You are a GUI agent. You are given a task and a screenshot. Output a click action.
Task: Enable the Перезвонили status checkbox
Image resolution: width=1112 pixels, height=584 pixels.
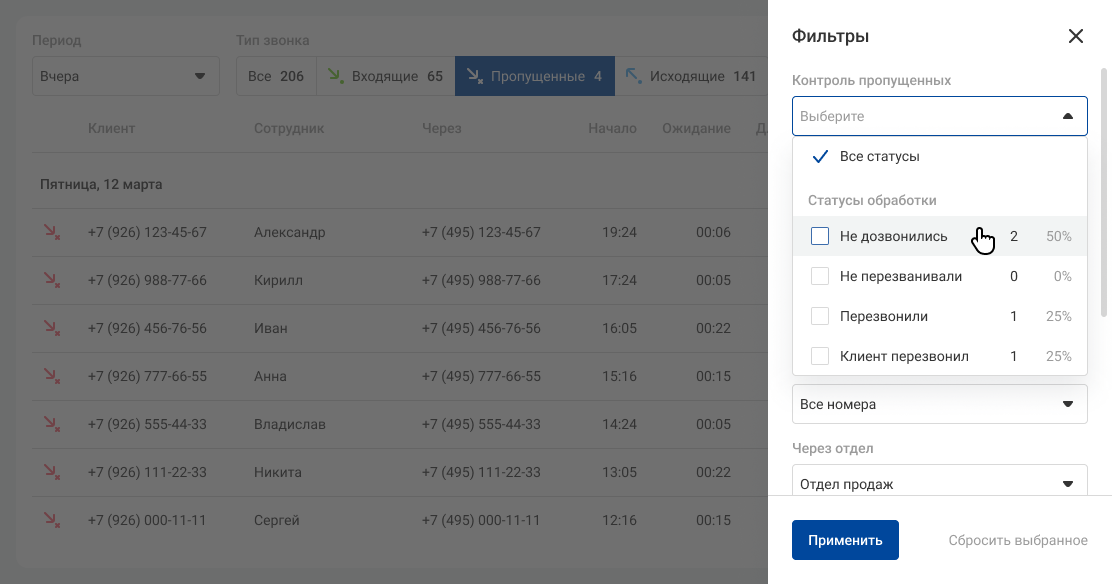click(x=820, y=316)
